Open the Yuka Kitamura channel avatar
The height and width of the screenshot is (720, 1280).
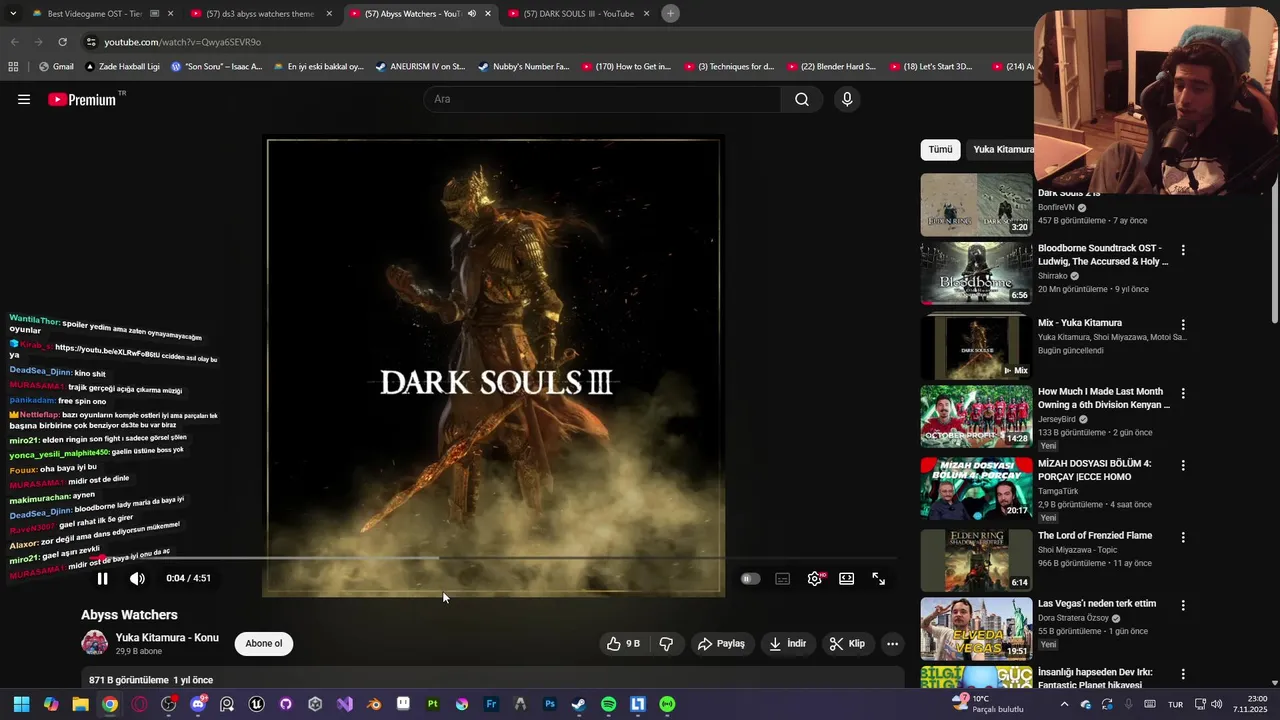[x=94, y=643]
